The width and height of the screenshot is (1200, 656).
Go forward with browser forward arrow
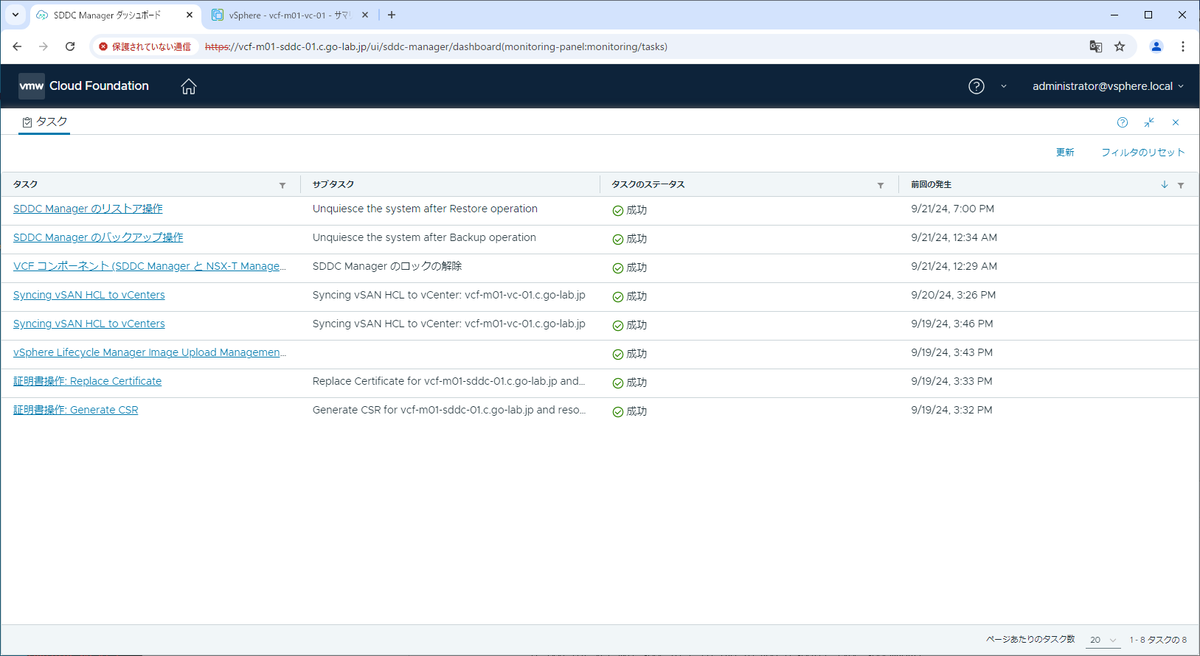[x=43, y=46]
